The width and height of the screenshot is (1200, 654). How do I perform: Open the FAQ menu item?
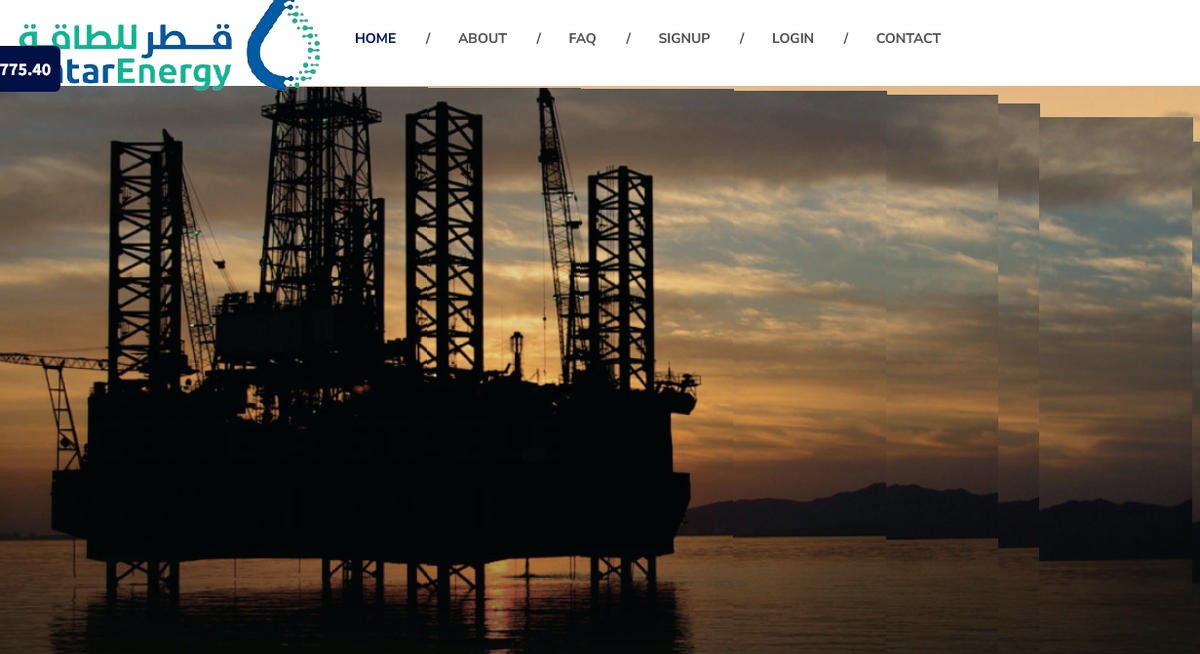[x=582, y=39]
